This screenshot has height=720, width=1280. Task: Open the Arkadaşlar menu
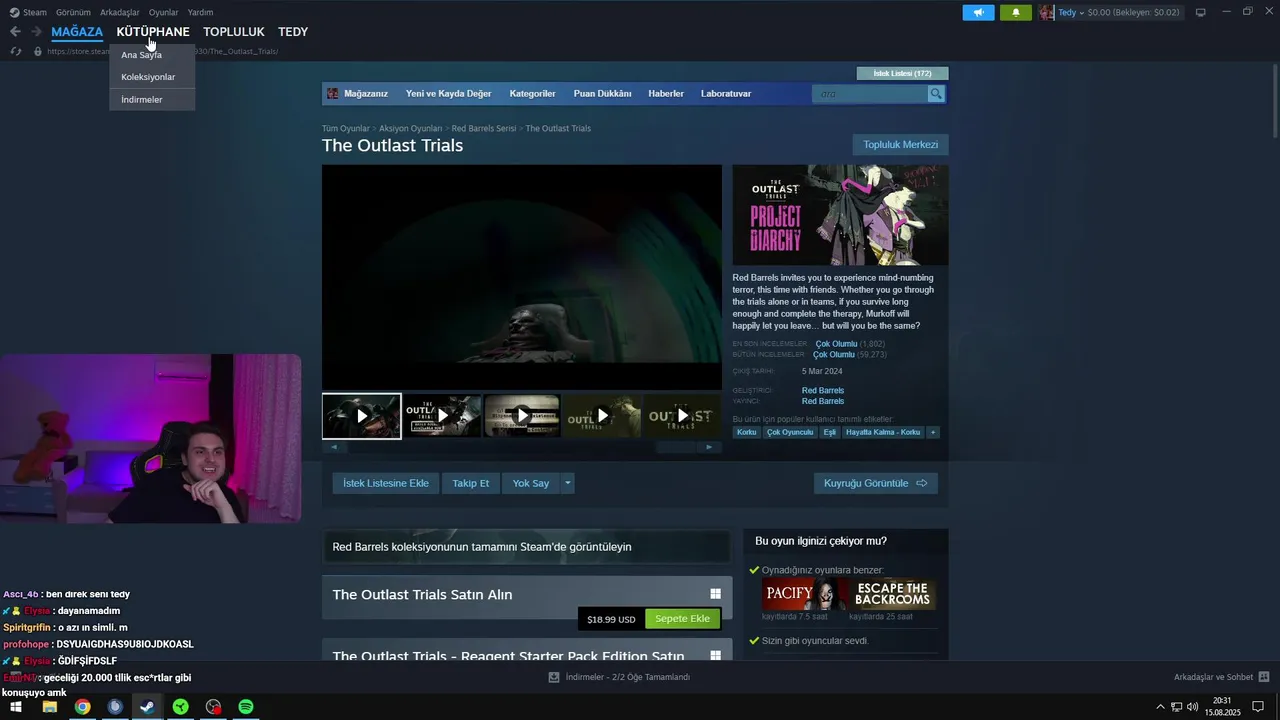[120, 12]
